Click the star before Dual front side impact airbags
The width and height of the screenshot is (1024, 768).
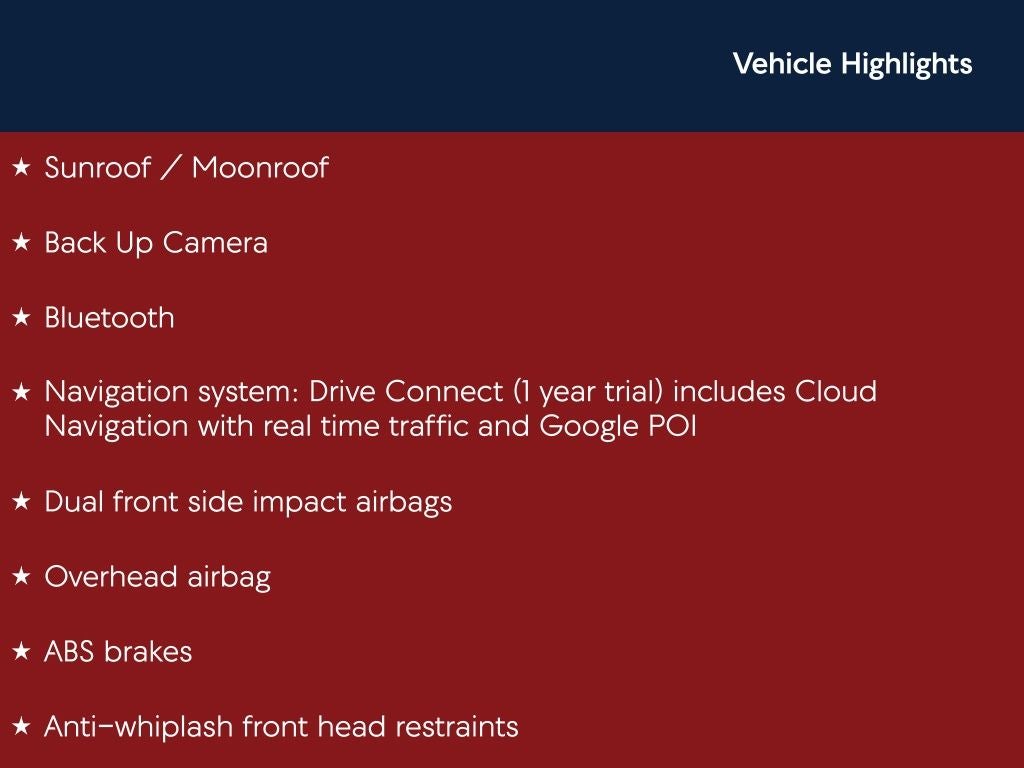click(21, 502)
